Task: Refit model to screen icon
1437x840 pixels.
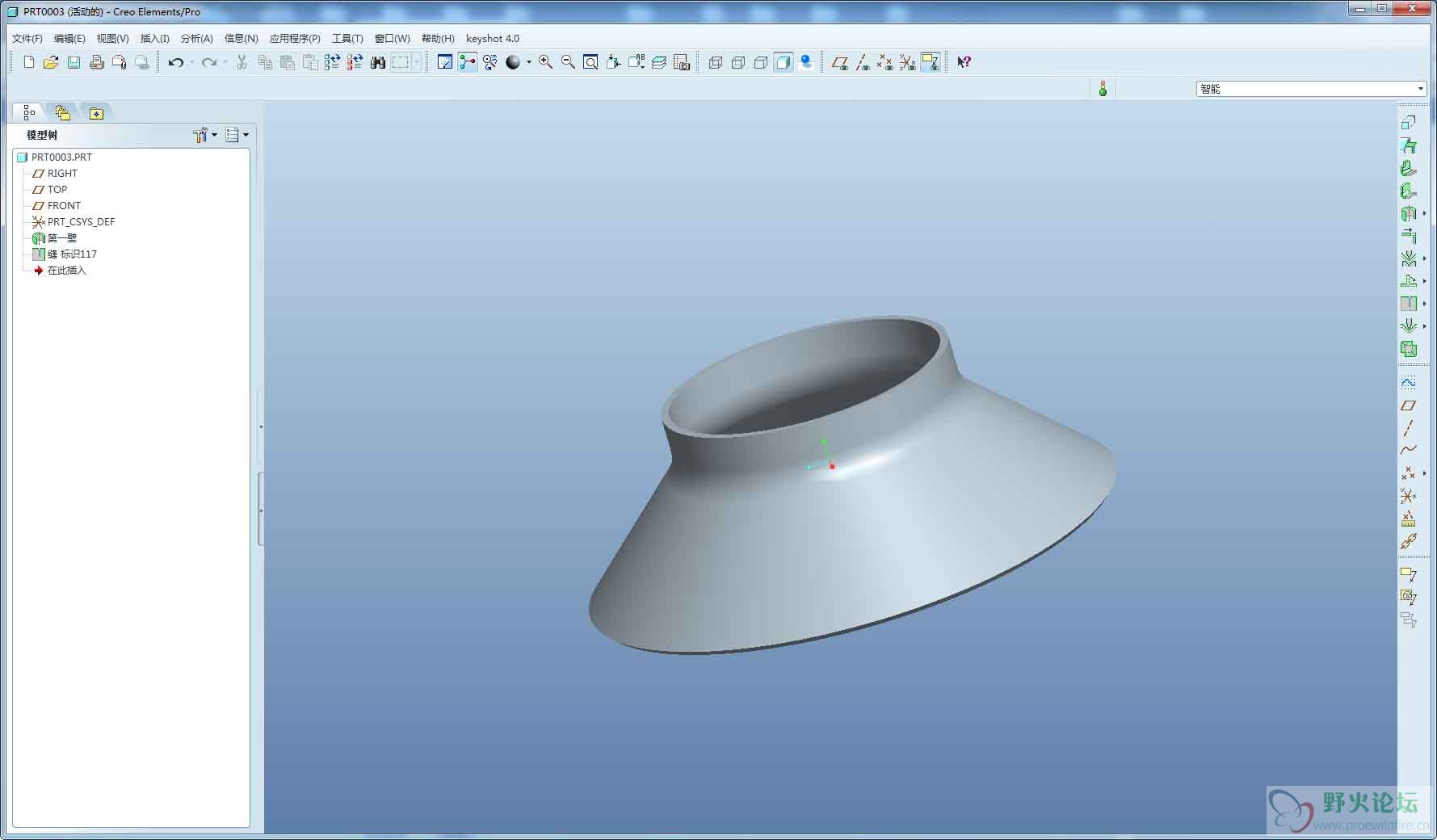Action: click(x=590, y=62)
